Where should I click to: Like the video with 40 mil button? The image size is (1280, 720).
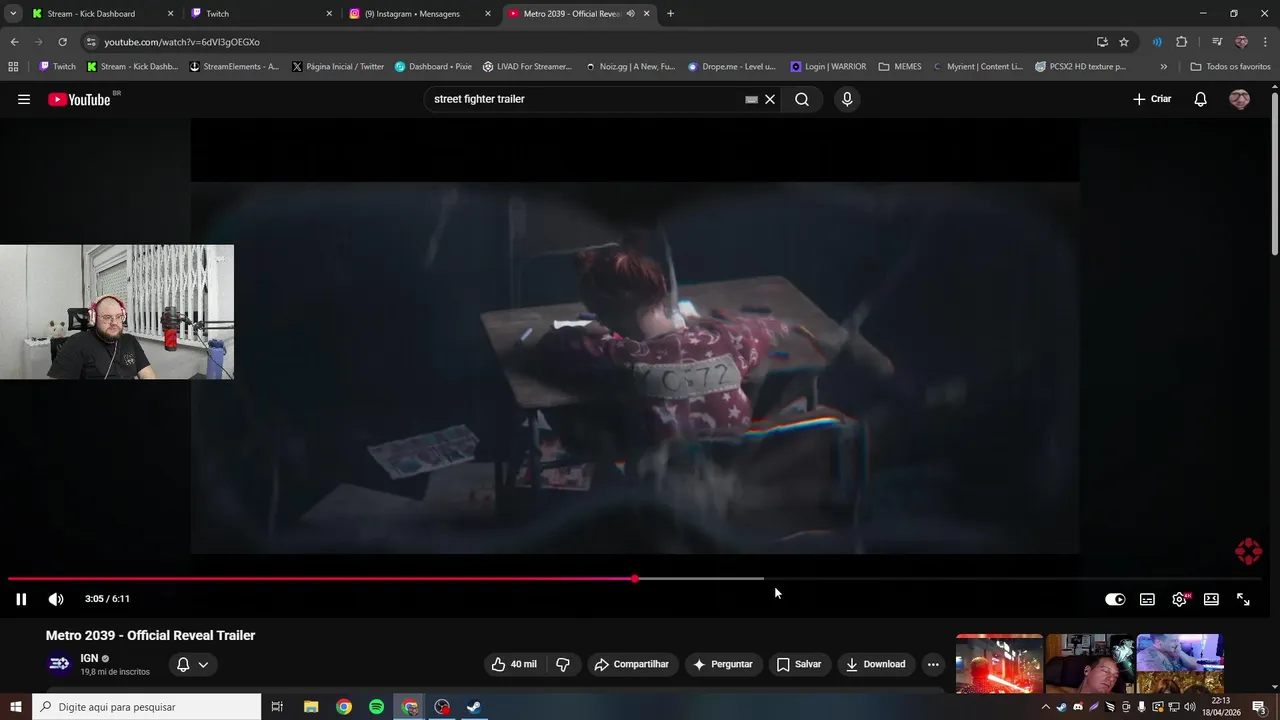pyautogui.click(x=514, y=664)
